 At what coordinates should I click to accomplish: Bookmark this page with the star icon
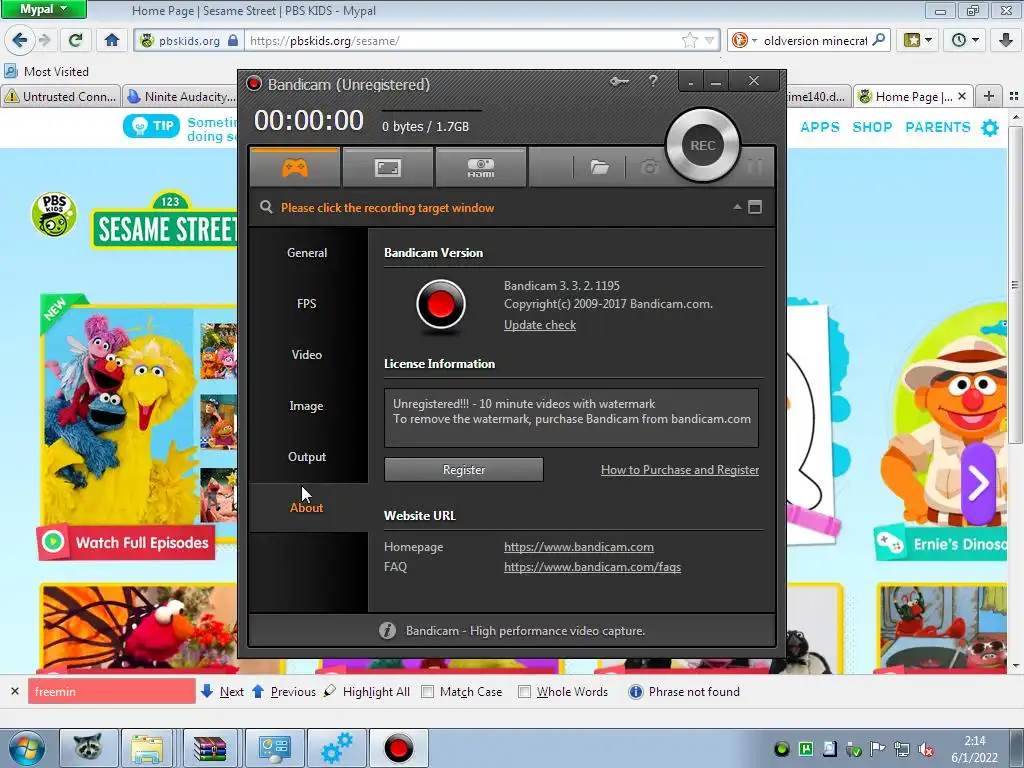click(x=690, y=40)
